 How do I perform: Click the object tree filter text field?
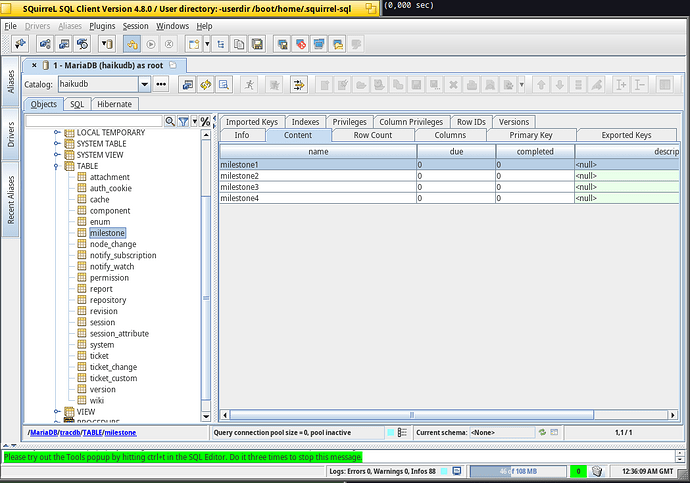click(x=94, y=121)
